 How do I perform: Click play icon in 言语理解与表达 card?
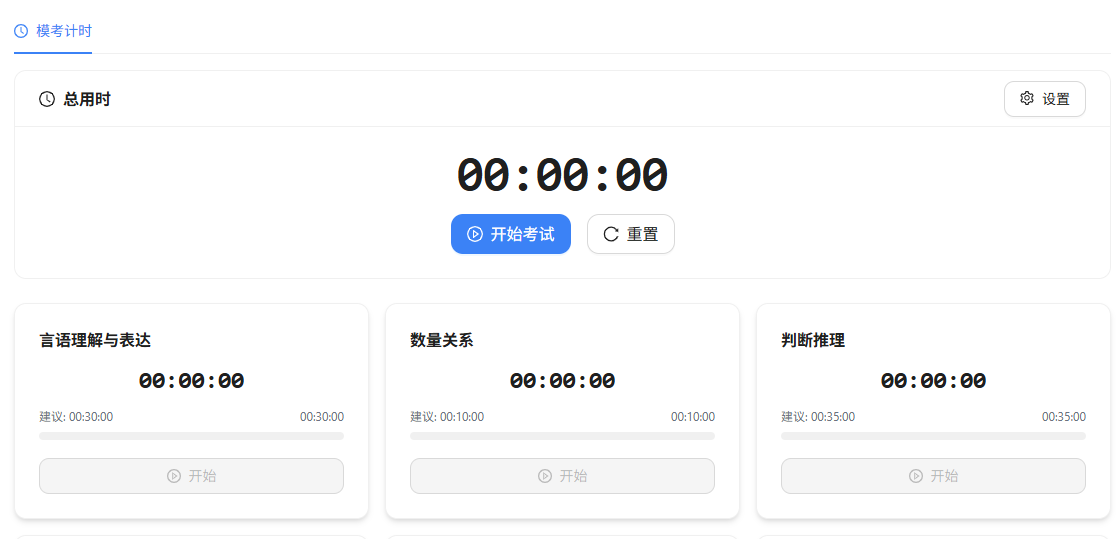tap(174, 476)
